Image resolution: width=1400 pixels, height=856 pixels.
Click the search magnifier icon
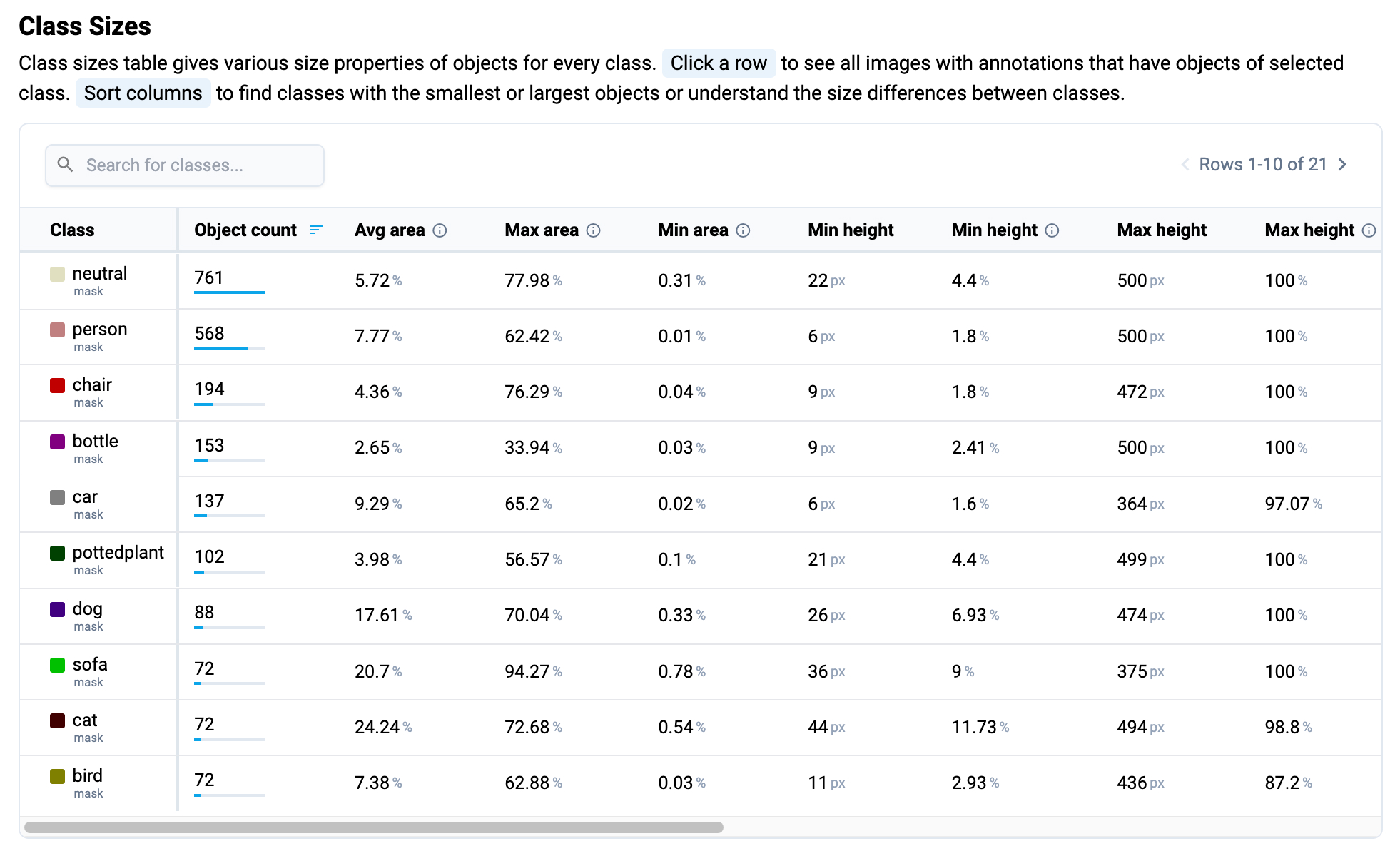pyautogui.click(x=65, y=165)
